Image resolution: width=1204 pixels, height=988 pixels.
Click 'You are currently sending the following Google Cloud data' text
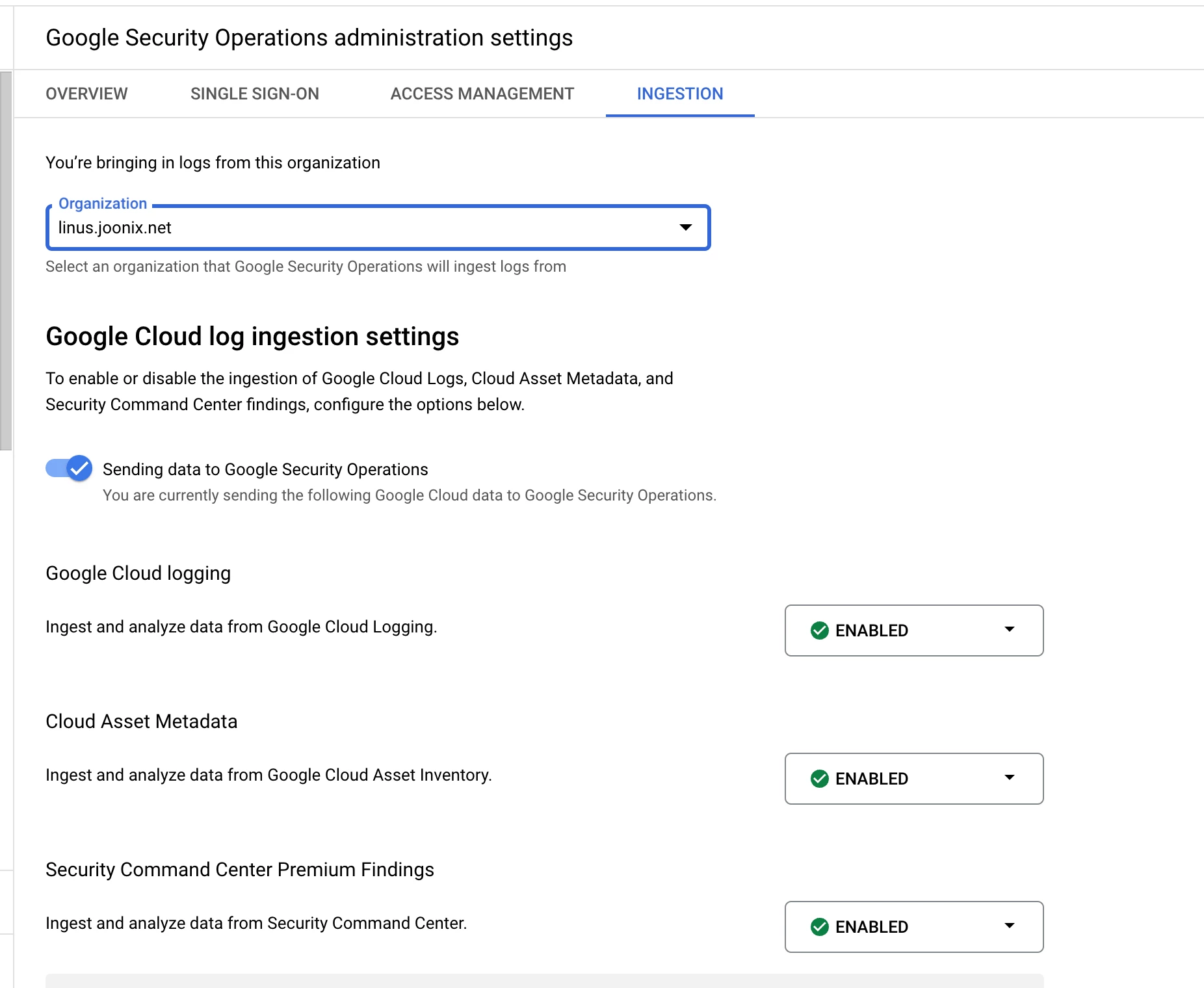(410, 495)
